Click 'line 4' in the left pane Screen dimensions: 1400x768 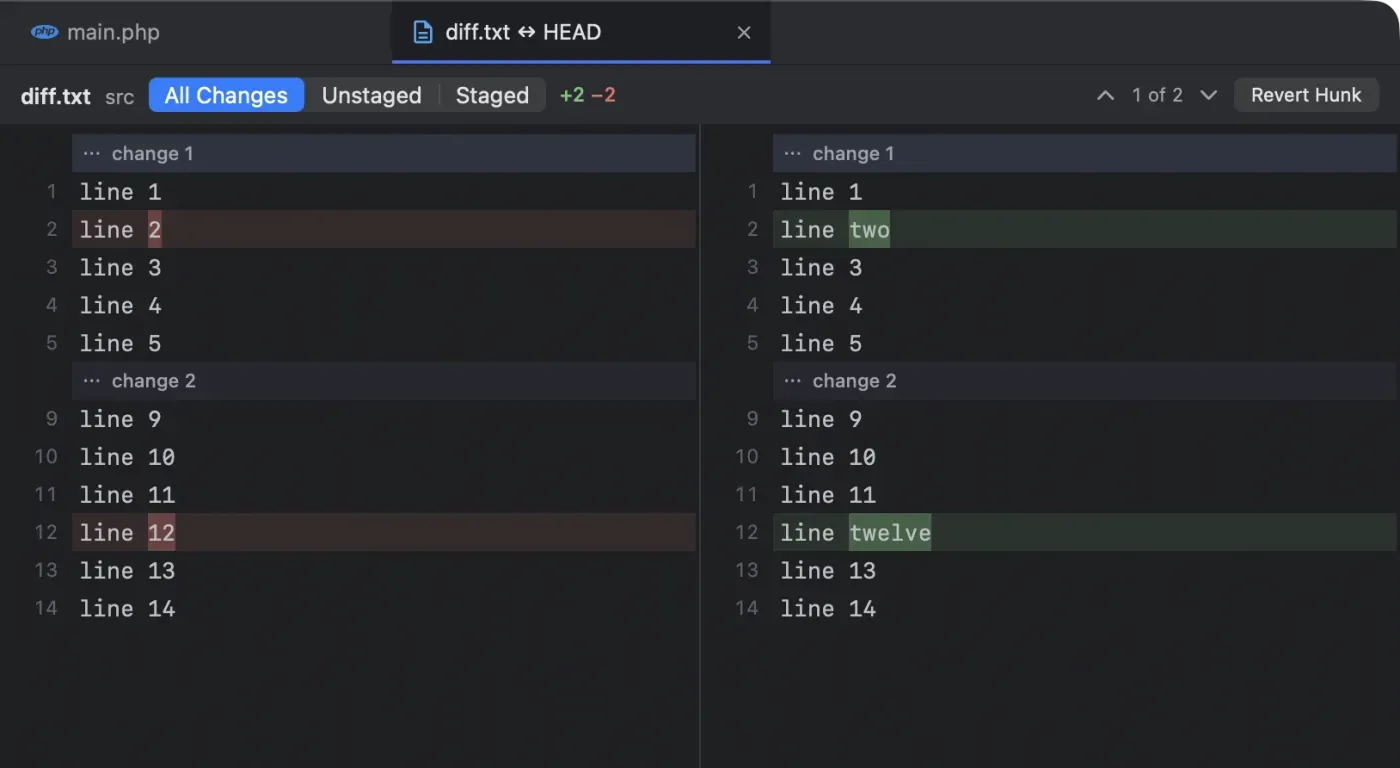click(120, 306)
